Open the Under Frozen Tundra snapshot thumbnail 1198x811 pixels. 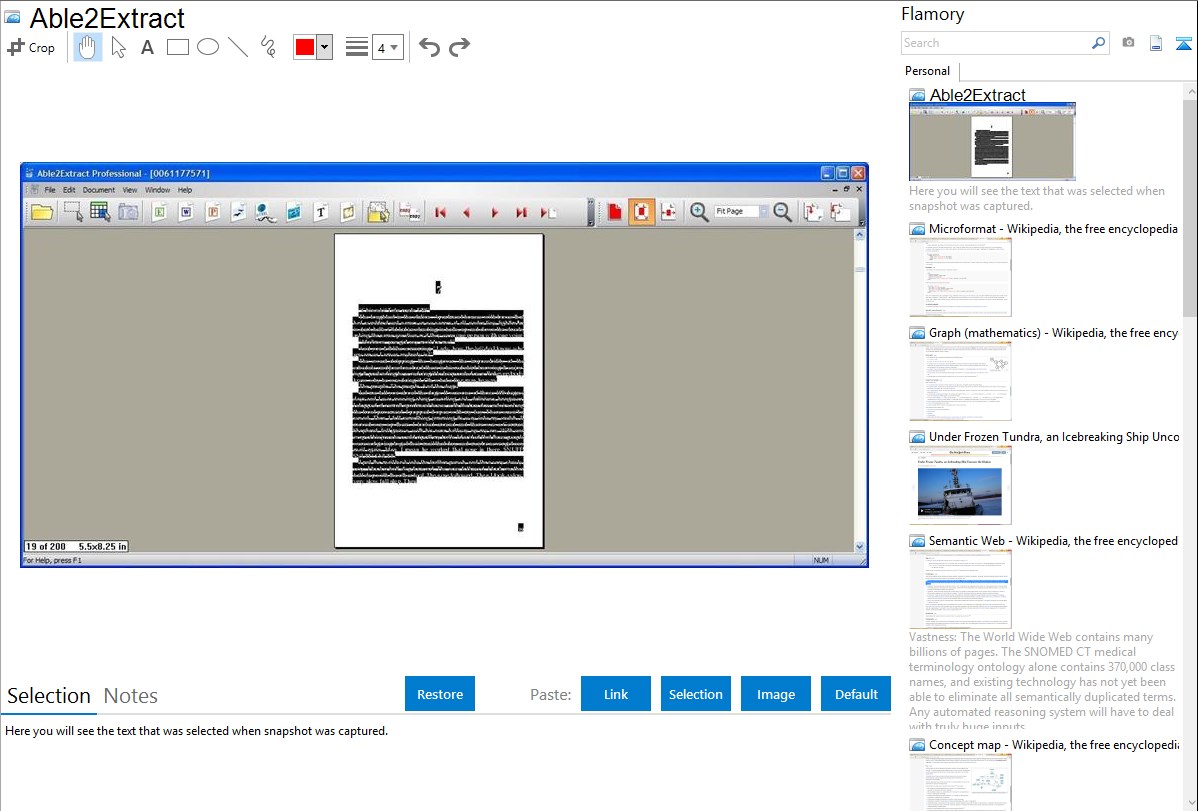pos(960,485)
